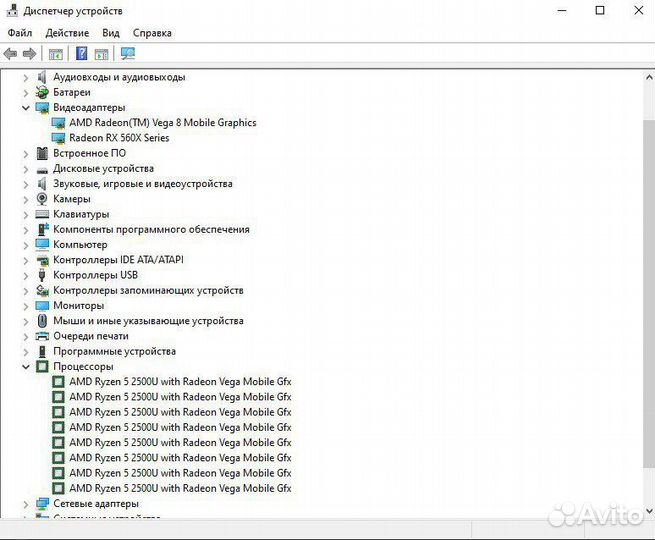Image resolution: width=655 pixels, height=540 pixels.
Task: Click the blue Help question mark icon
Action: tap(82, 54)
